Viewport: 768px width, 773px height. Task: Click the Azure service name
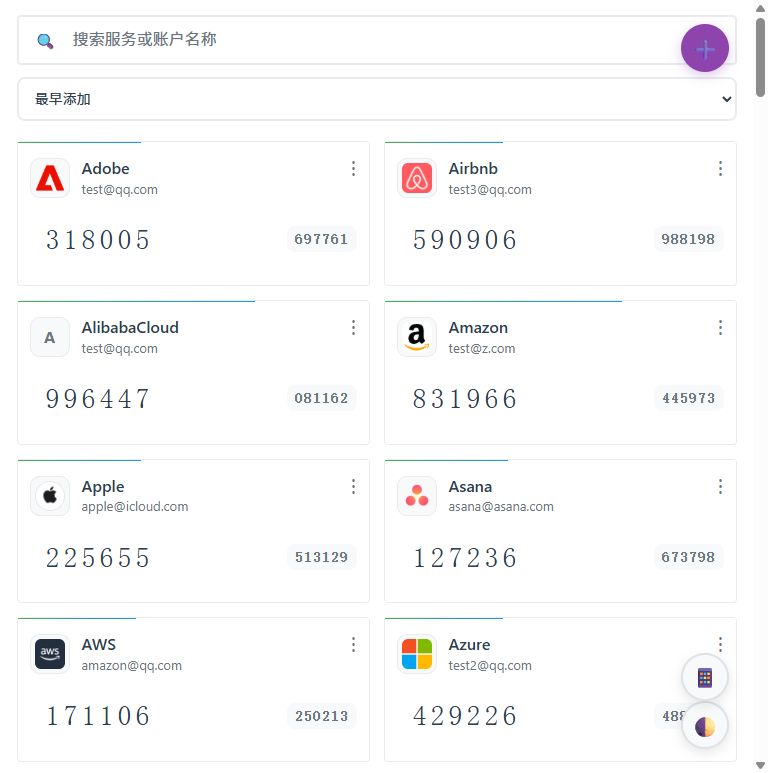(x=469, y=644)
